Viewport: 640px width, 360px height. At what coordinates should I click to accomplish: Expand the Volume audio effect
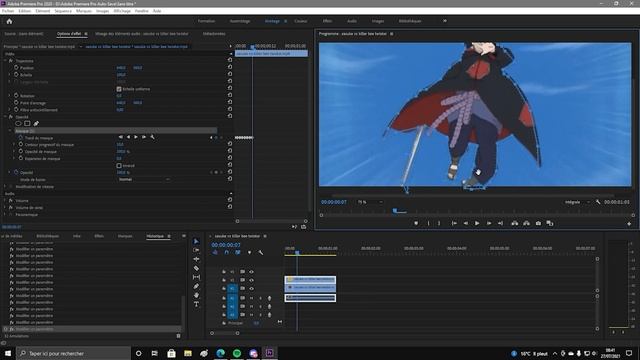pos(5,200)
